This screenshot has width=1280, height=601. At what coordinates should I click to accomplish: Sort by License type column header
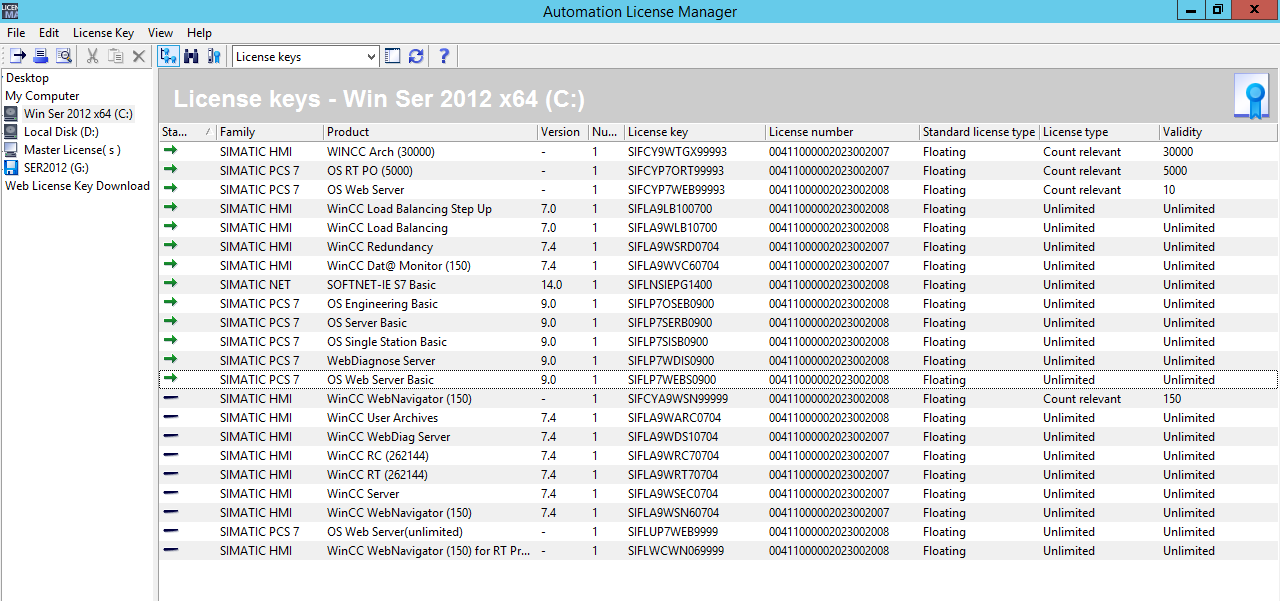pyautogui.click(x=1099, y=132)
